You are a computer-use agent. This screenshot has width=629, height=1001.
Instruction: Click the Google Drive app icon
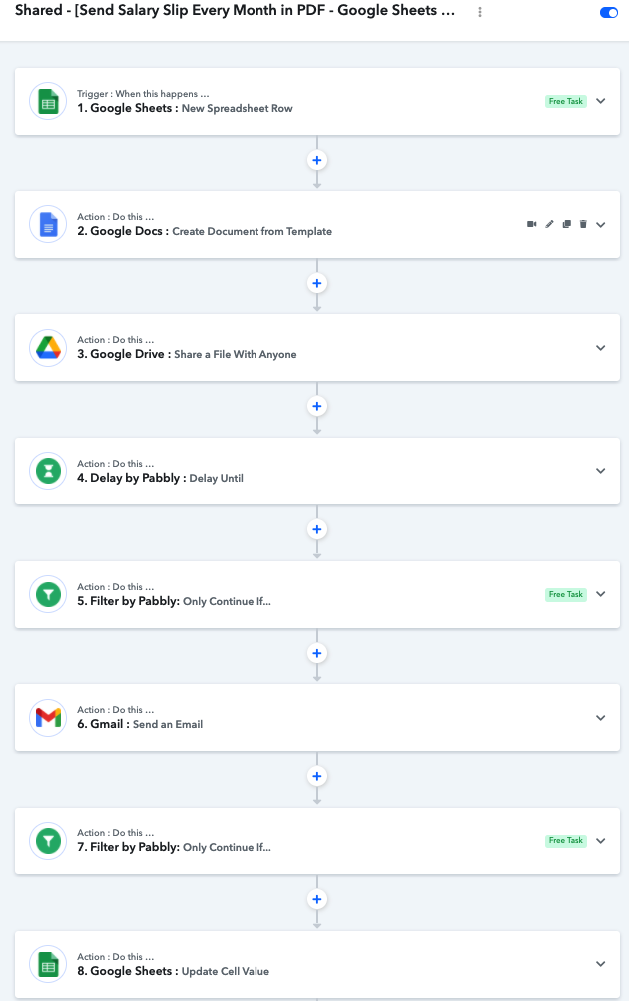(x=48, y=347)
